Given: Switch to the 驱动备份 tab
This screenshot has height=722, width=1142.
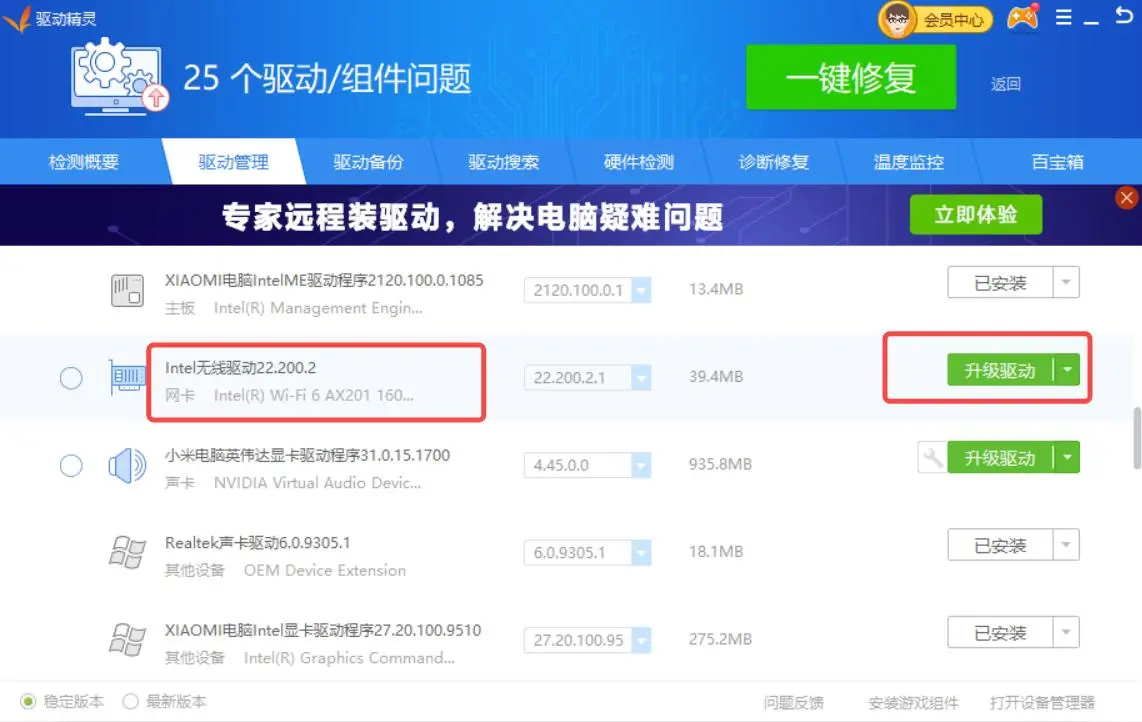Looking at the screenshot, I should coord(368,162).
